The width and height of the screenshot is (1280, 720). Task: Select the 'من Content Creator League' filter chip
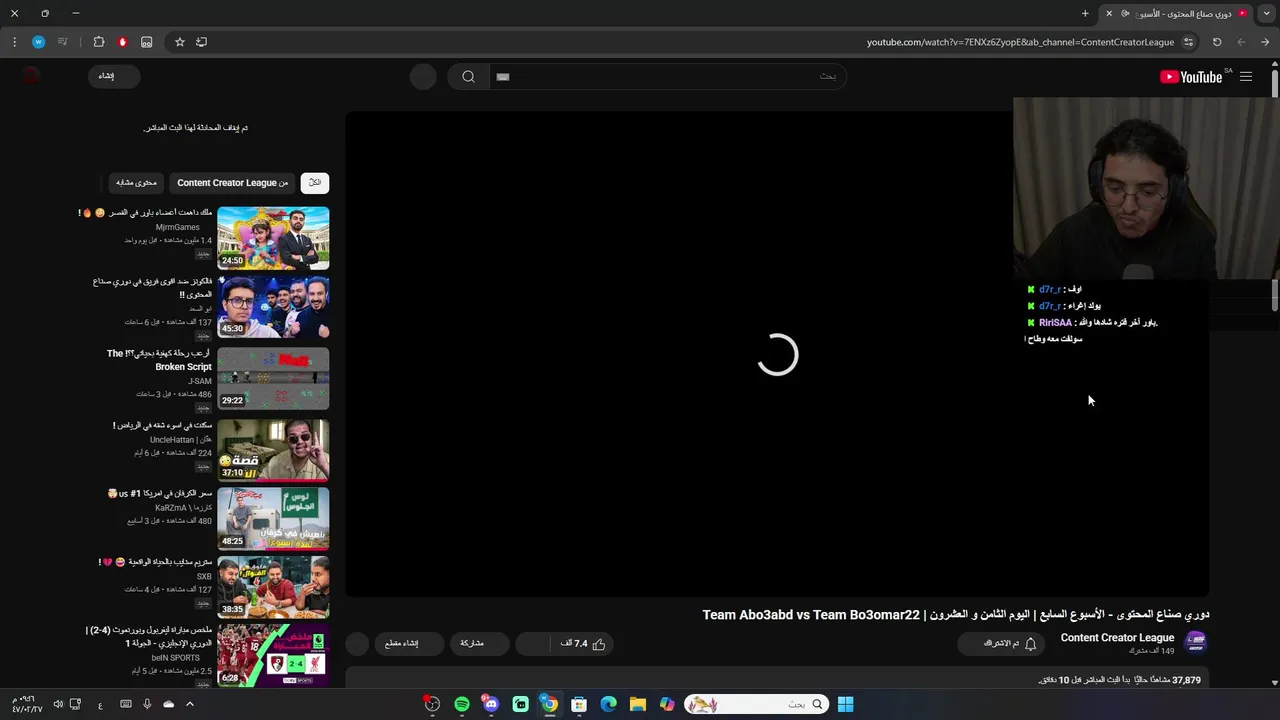point(232,183)
